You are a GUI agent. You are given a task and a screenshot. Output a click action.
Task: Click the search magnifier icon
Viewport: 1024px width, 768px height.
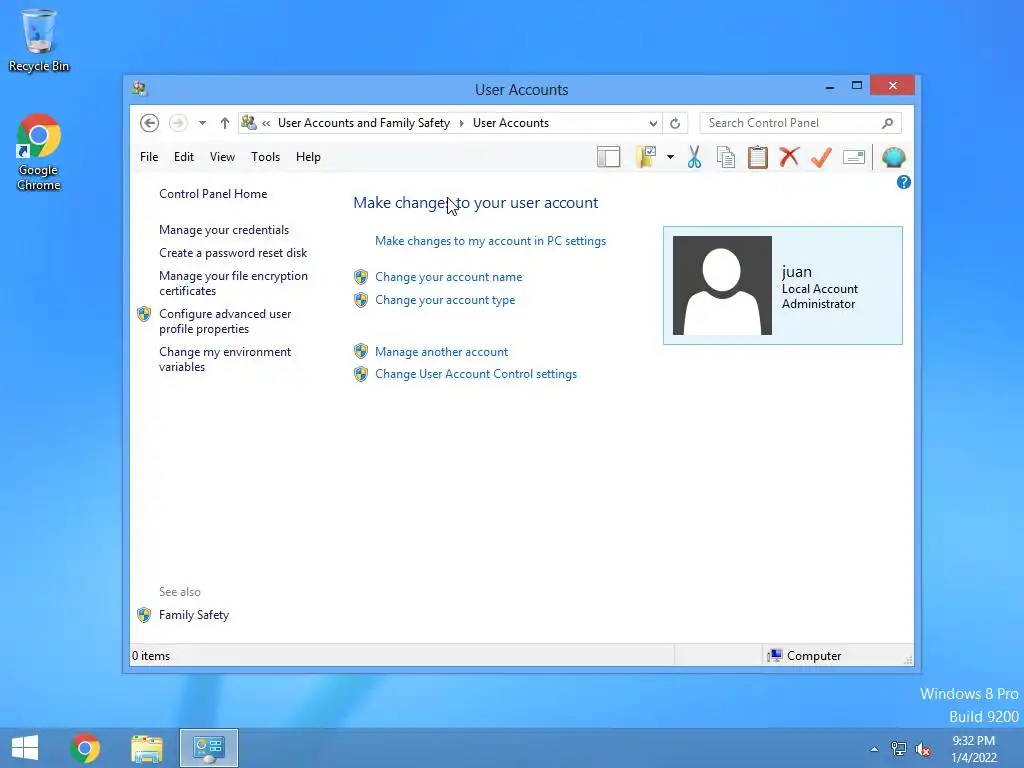point(887,123)
